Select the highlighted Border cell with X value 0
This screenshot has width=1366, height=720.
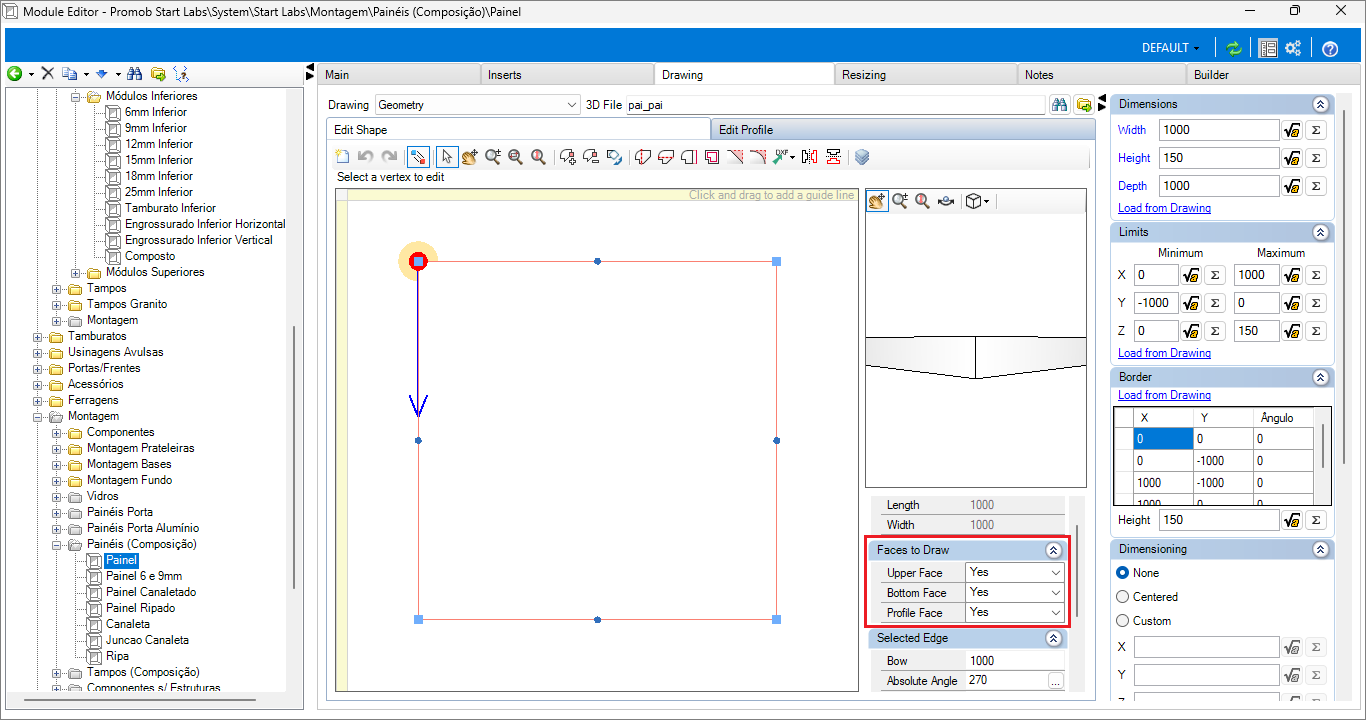pos(1163,439)
